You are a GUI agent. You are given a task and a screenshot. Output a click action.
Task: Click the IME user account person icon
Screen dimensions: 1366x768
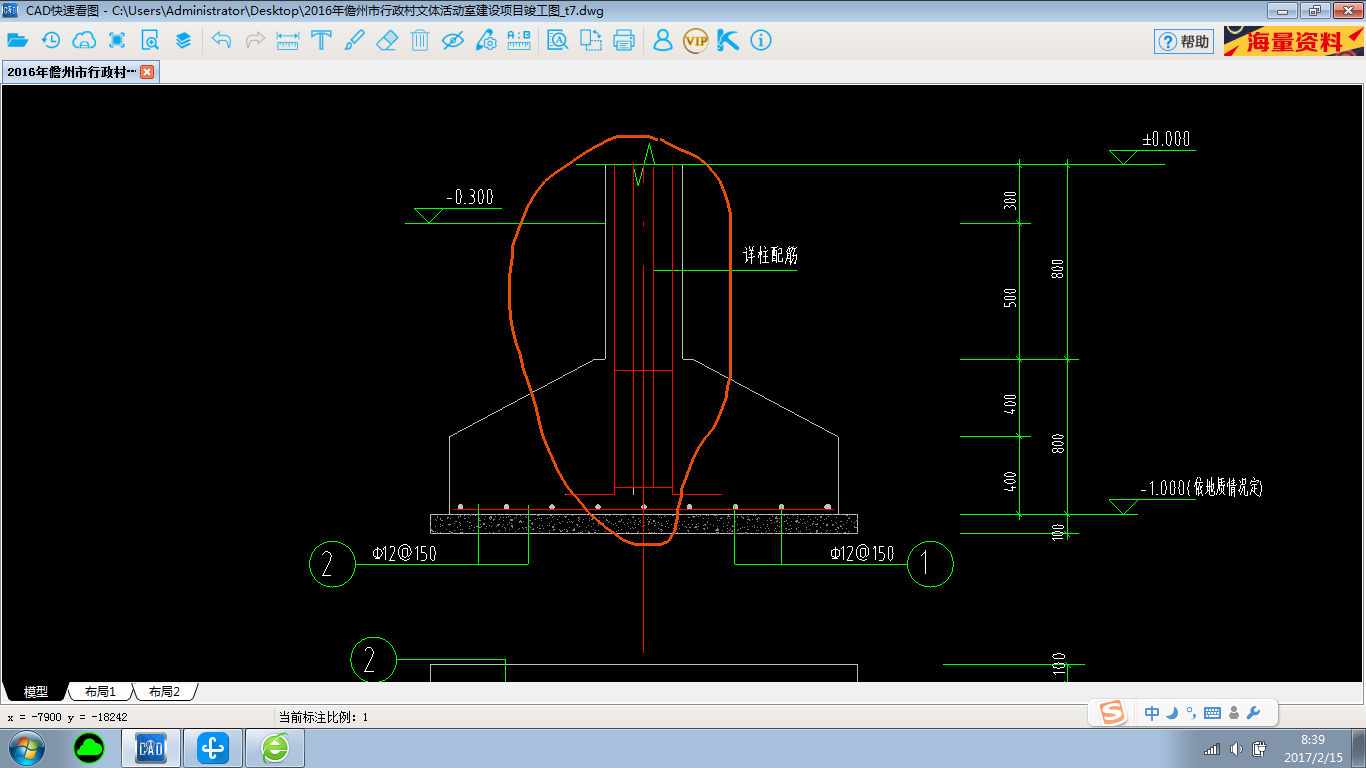(x=1233, y=713)
